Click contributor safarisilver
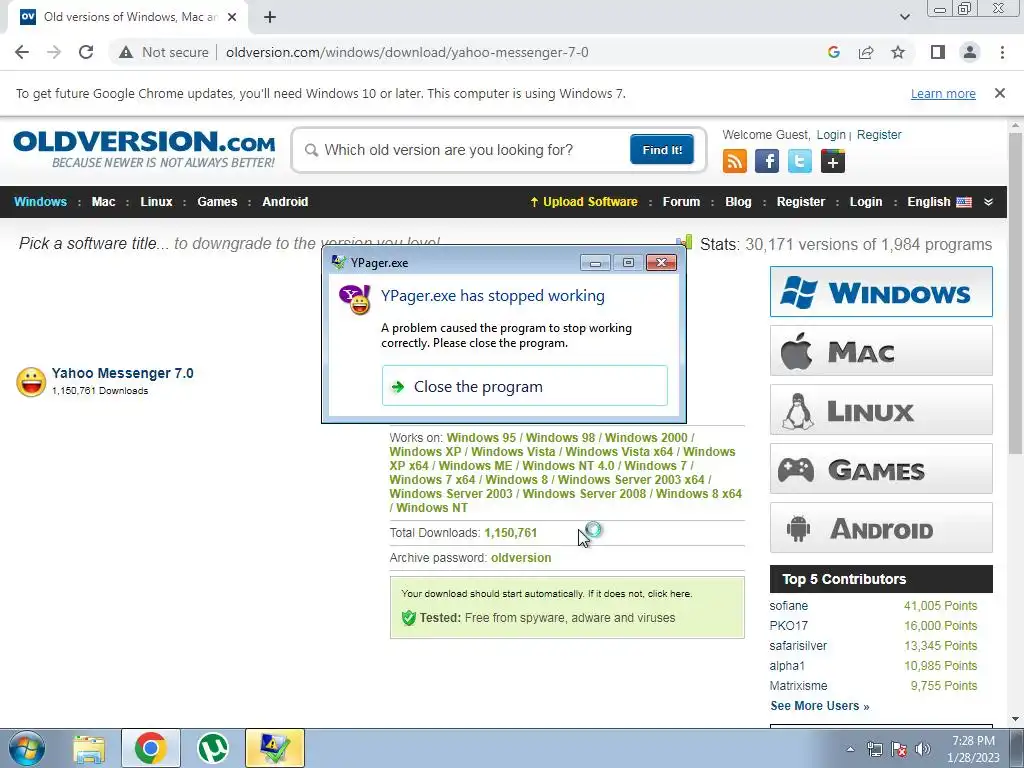Image resolution: width=1024 pixels, height=768 pixels. [798, 646]
